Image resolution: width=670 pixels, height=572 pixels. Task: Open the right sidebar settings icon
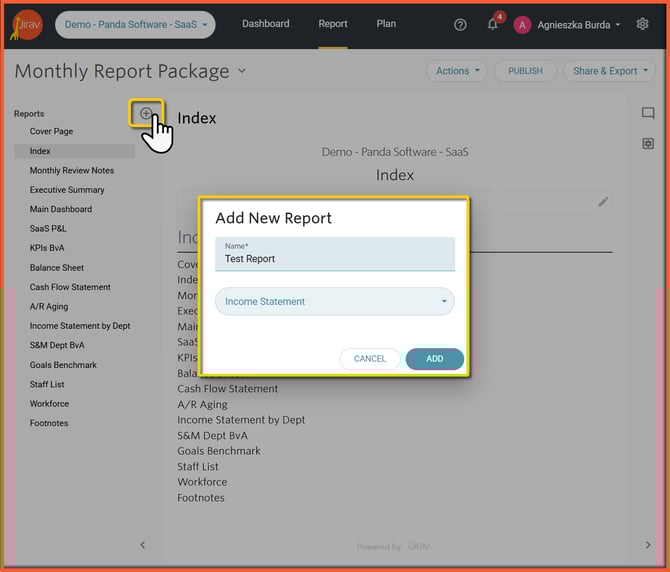tap(648, 144)
